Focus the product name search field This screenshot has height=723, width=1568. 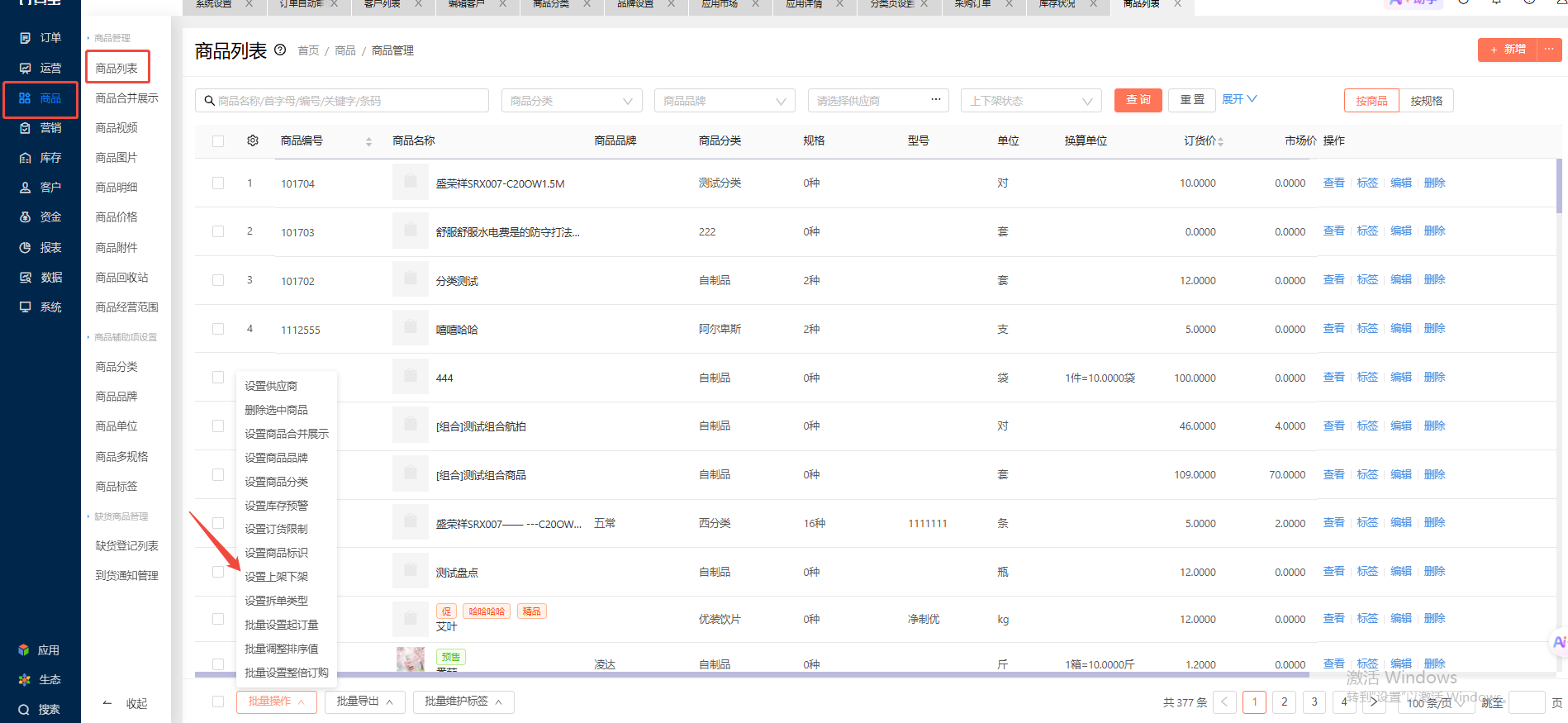click(x=342, y=101)
